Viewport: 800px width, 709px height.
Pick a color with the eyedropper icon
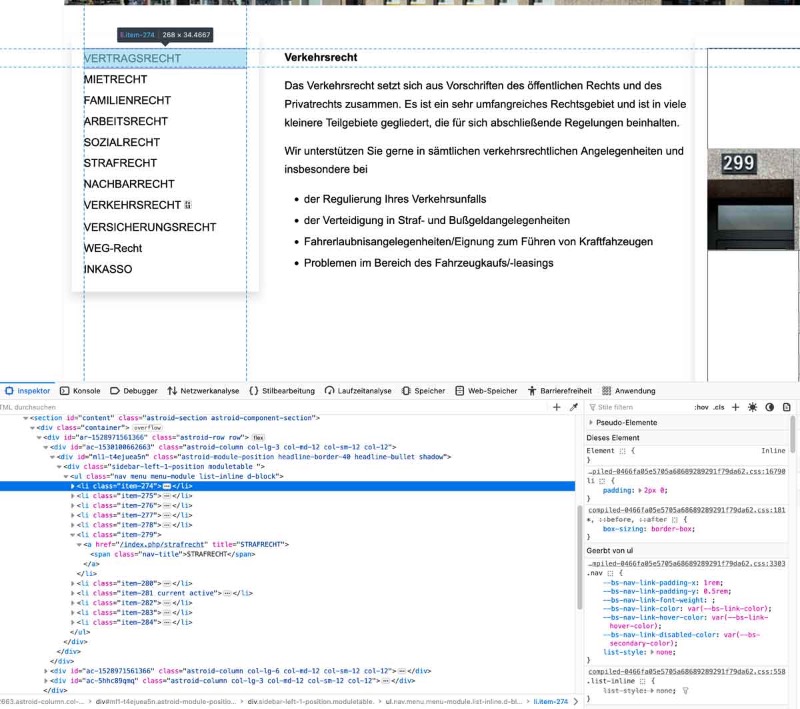point(573,407)
